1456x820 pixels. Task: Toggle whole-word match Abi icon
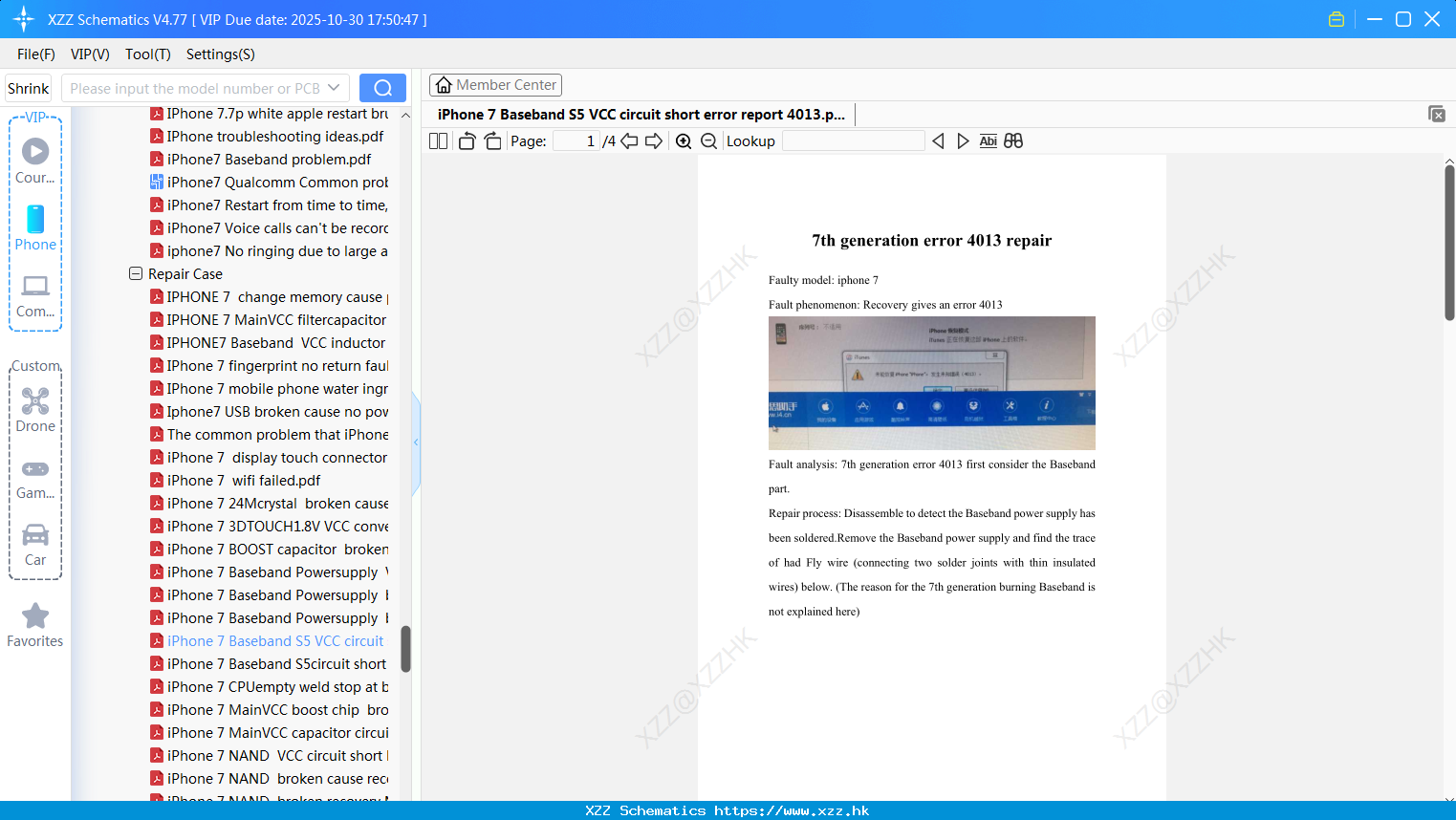pos(988,140)
